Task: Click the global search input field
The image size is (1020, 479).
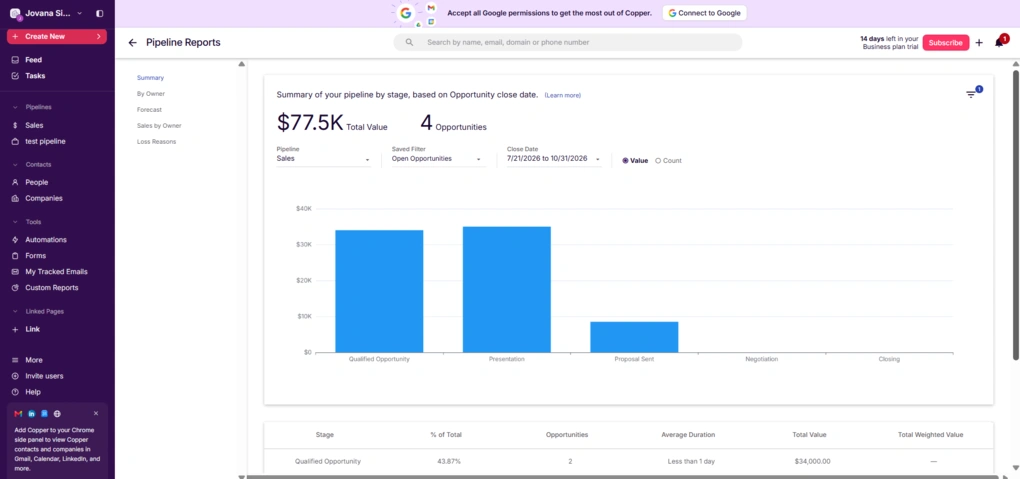Action: (568, 42)
